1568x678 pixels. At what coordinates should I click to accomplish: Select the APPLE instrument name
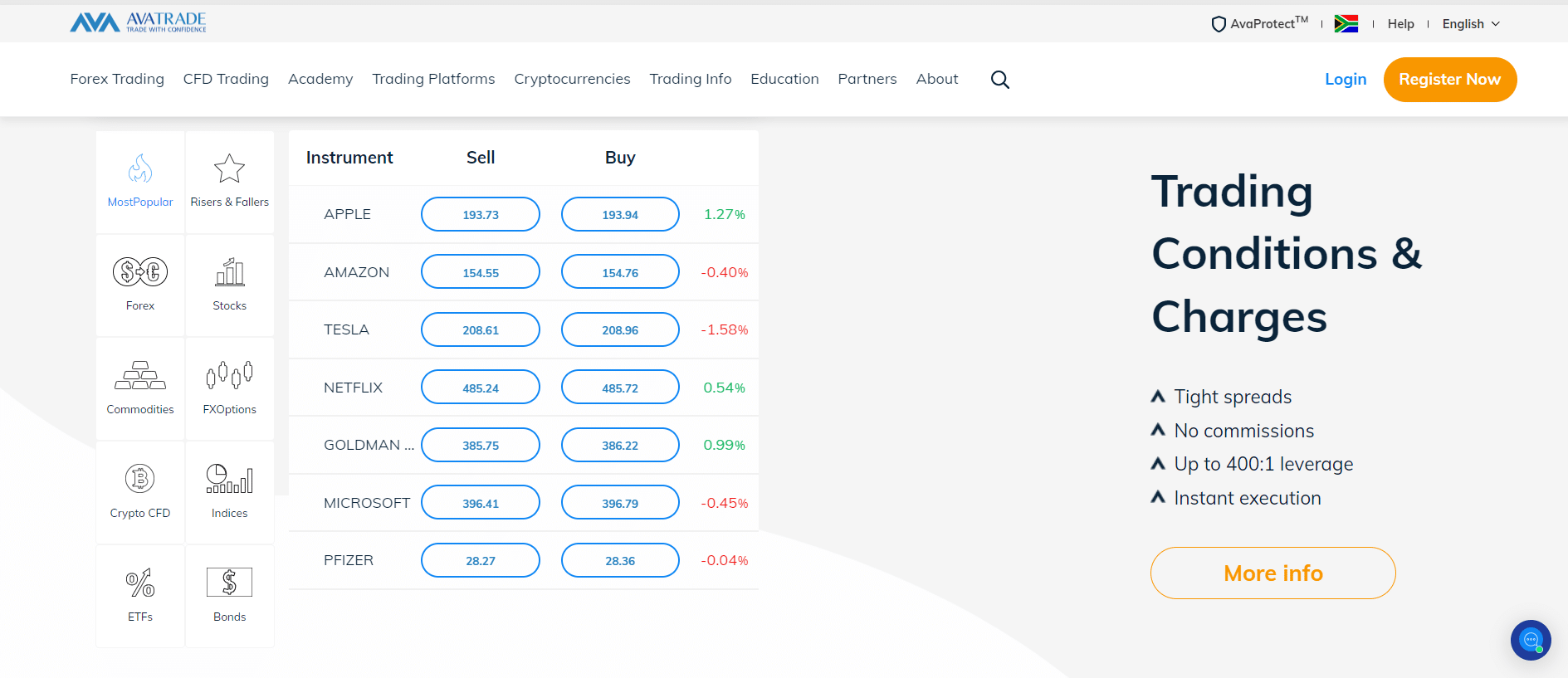click(x=347, y=214)
